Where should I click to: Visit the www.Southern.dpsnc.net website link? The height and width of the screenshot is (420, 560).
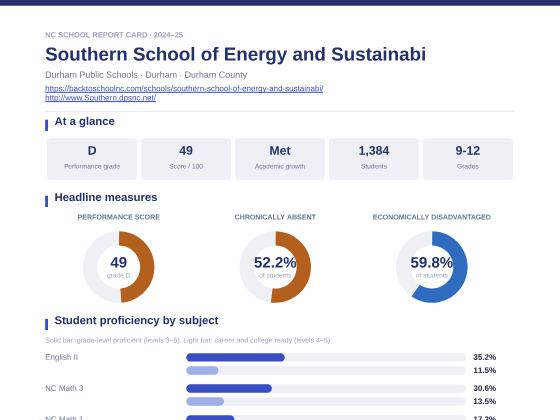(100, 98)
